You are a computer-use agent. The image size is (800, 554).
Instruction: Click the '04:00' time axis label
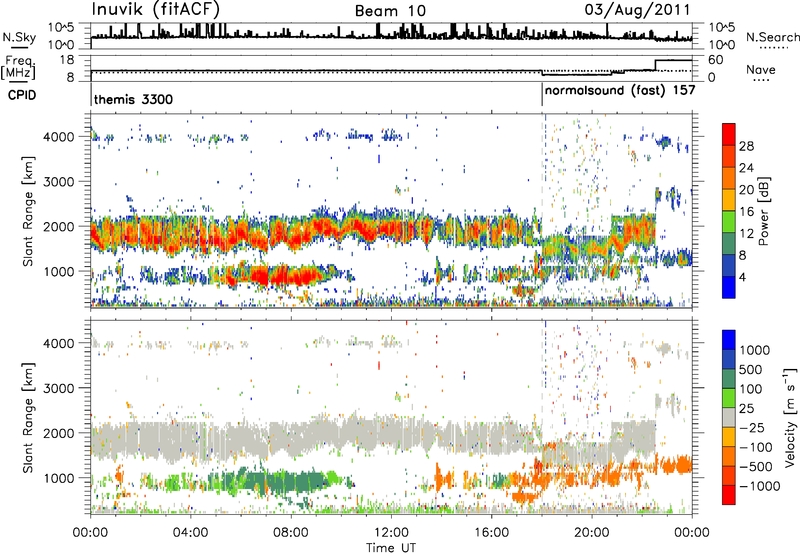[190, 532]
